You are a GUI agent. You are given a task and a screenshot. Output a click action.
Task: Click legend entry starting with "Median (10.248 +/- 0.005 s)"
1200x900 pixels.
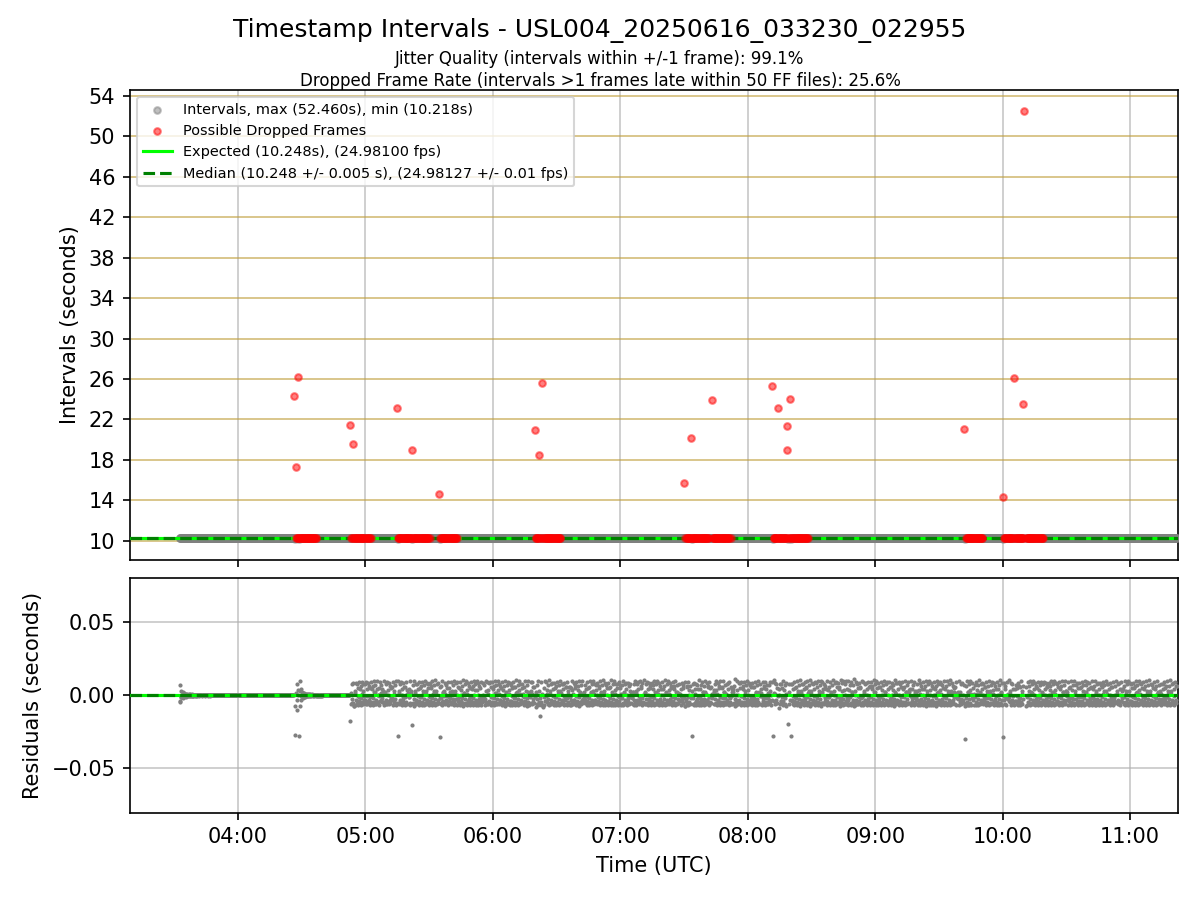coord(375,174)
